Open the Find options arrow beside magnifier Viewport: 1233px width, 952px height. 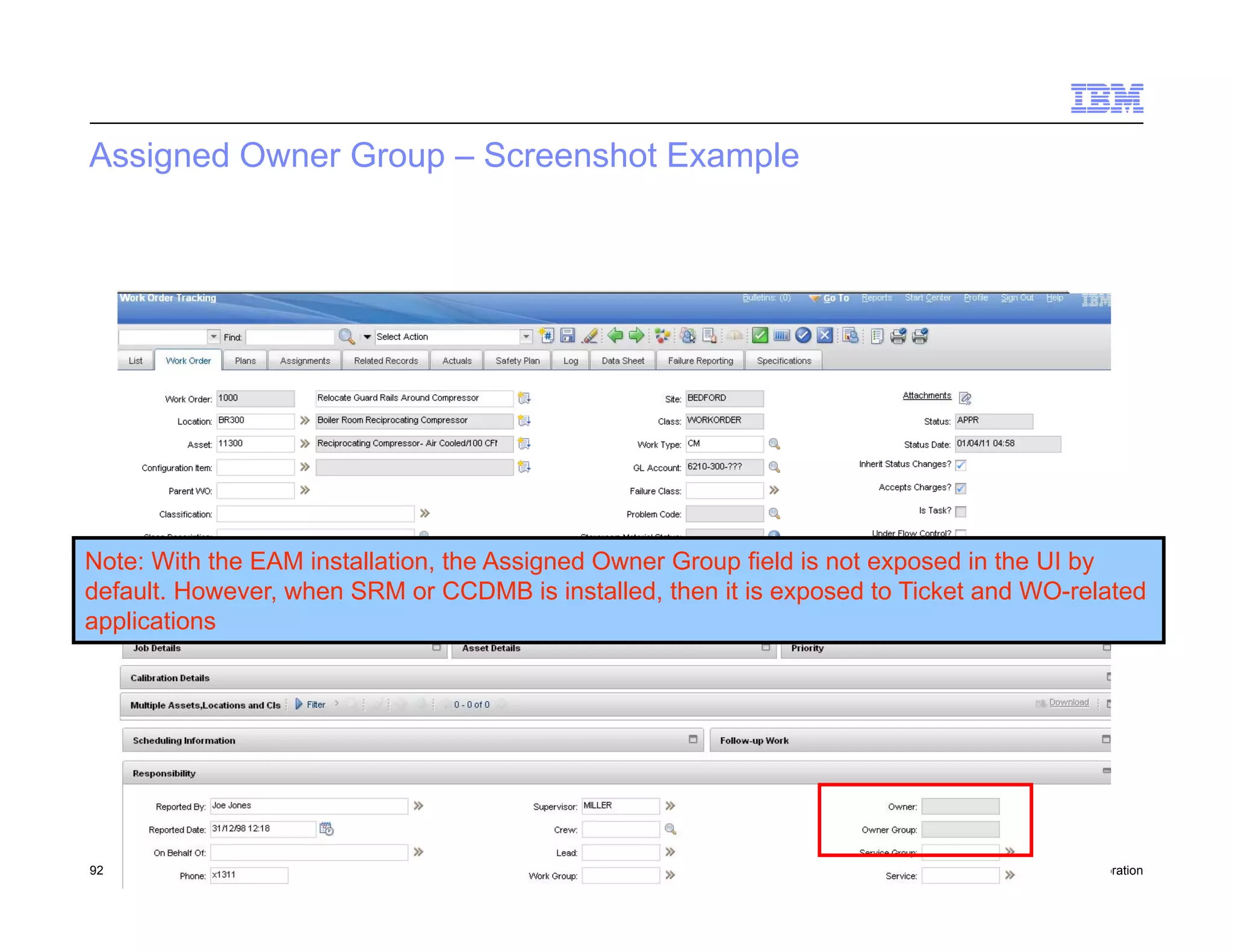coord(367,337)
